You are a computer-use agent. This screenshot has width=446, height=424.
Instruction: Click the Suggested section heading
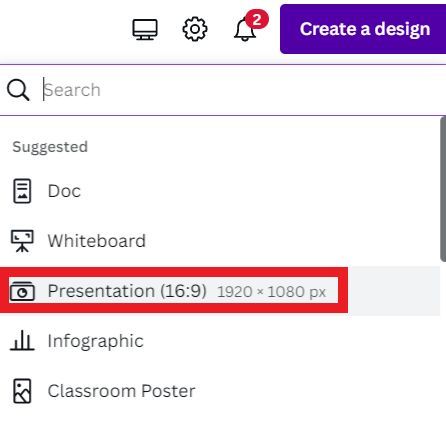tap(50, 147)
